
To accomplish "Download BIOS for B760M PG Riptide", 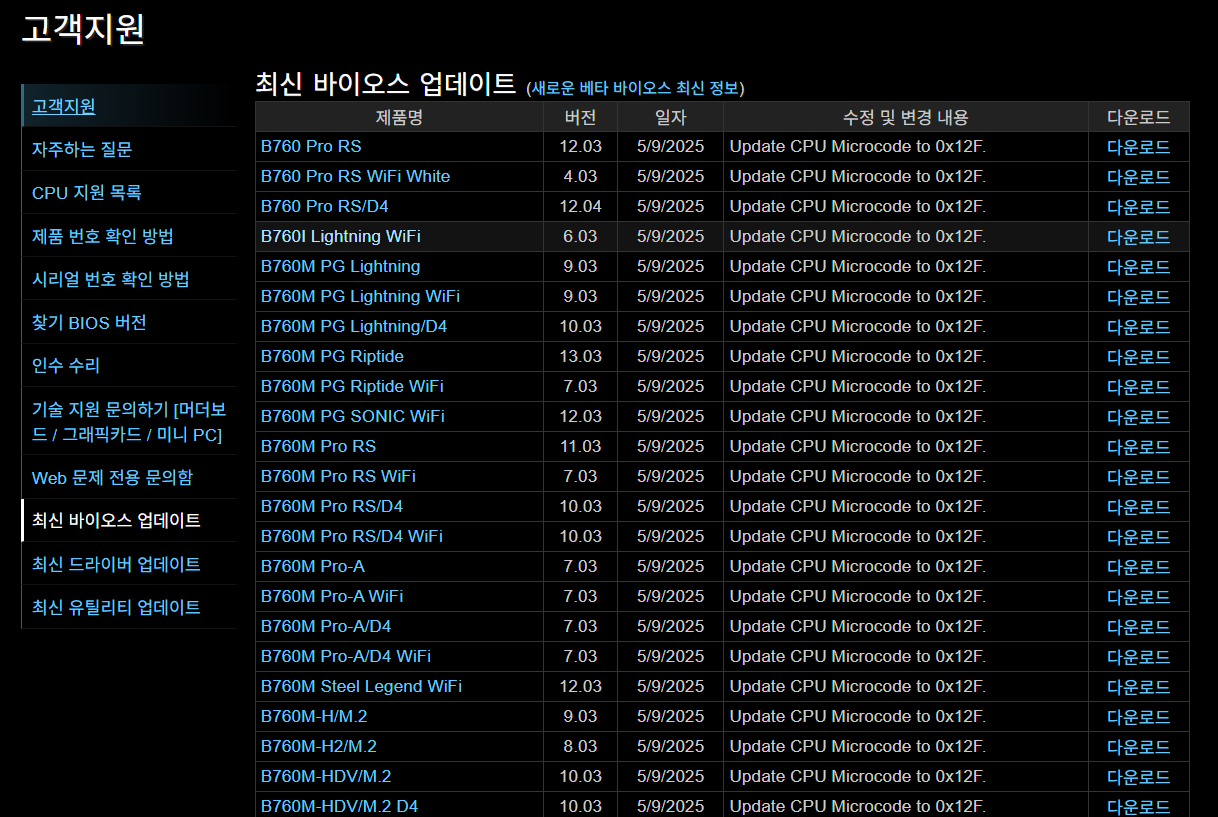I will (1138, 357).
